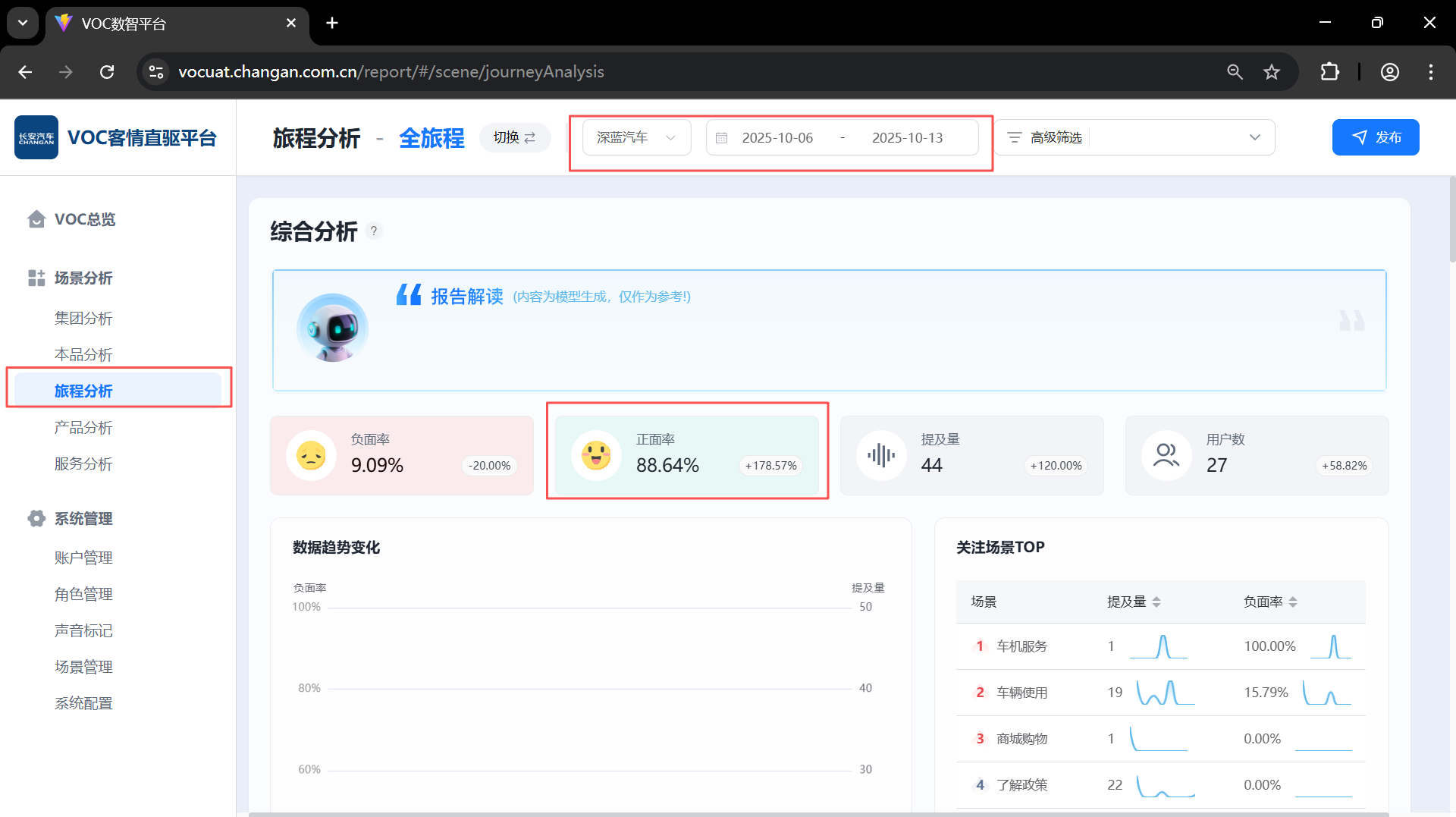
Task: Click the user count people icon
Action: [1166, 456]
